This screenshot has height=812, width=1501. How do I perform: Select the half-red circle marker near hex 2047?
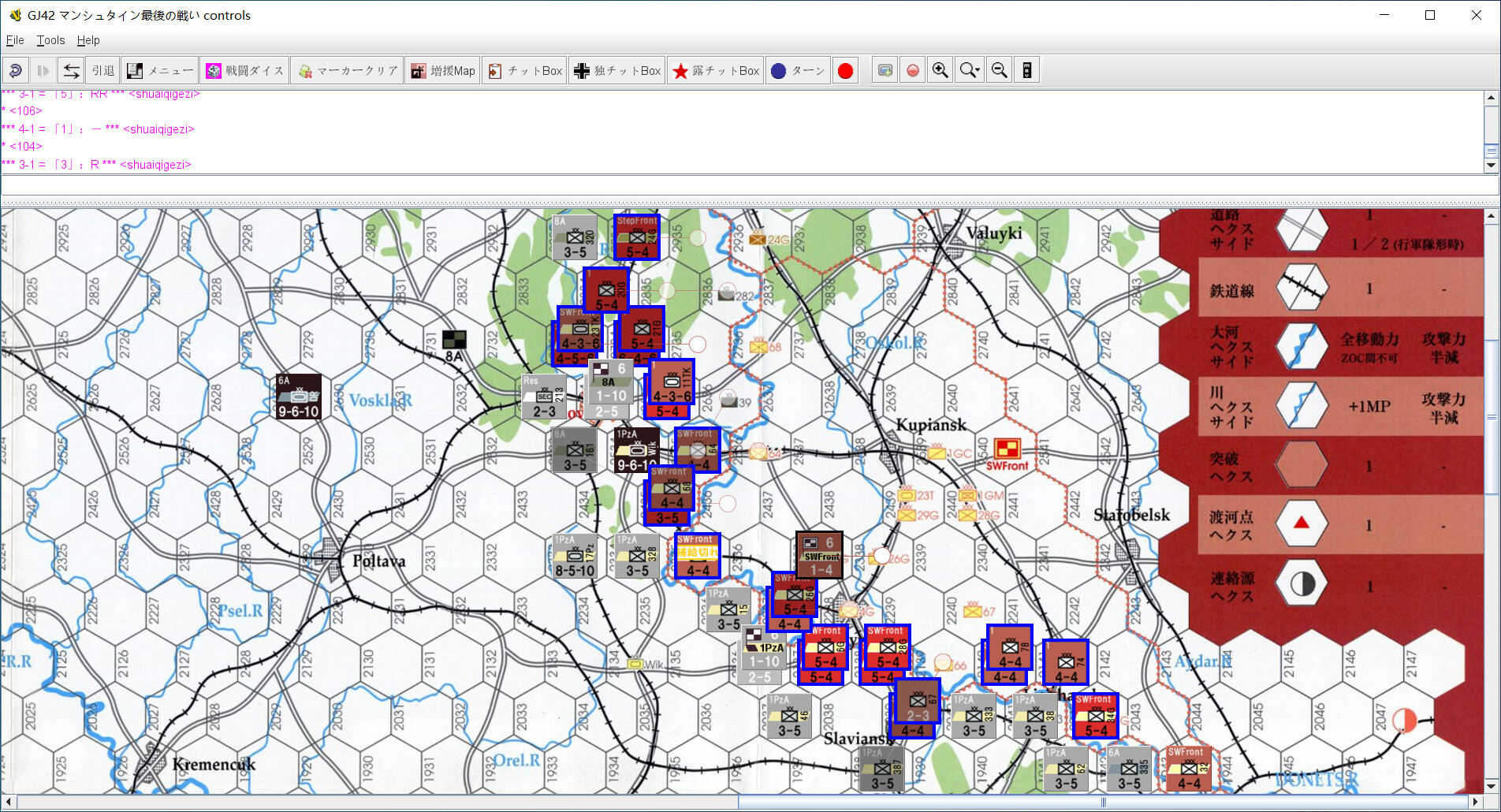(x=1404, y=720)
